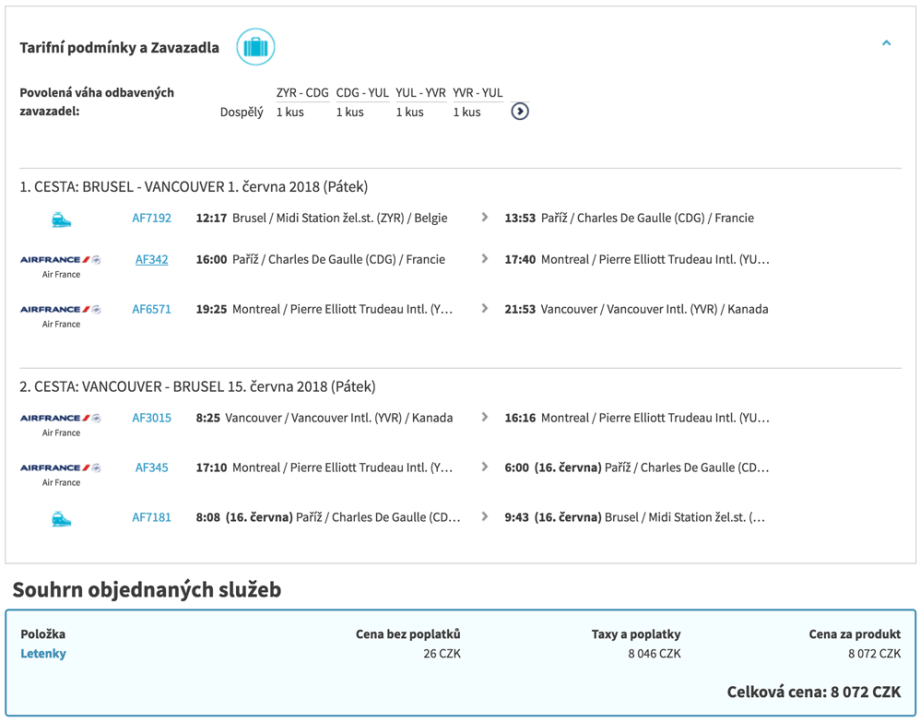This screenshot has height=722, width=920.
Task: Select the ZYR - CDG baggage column header
Action: (302, 93)
